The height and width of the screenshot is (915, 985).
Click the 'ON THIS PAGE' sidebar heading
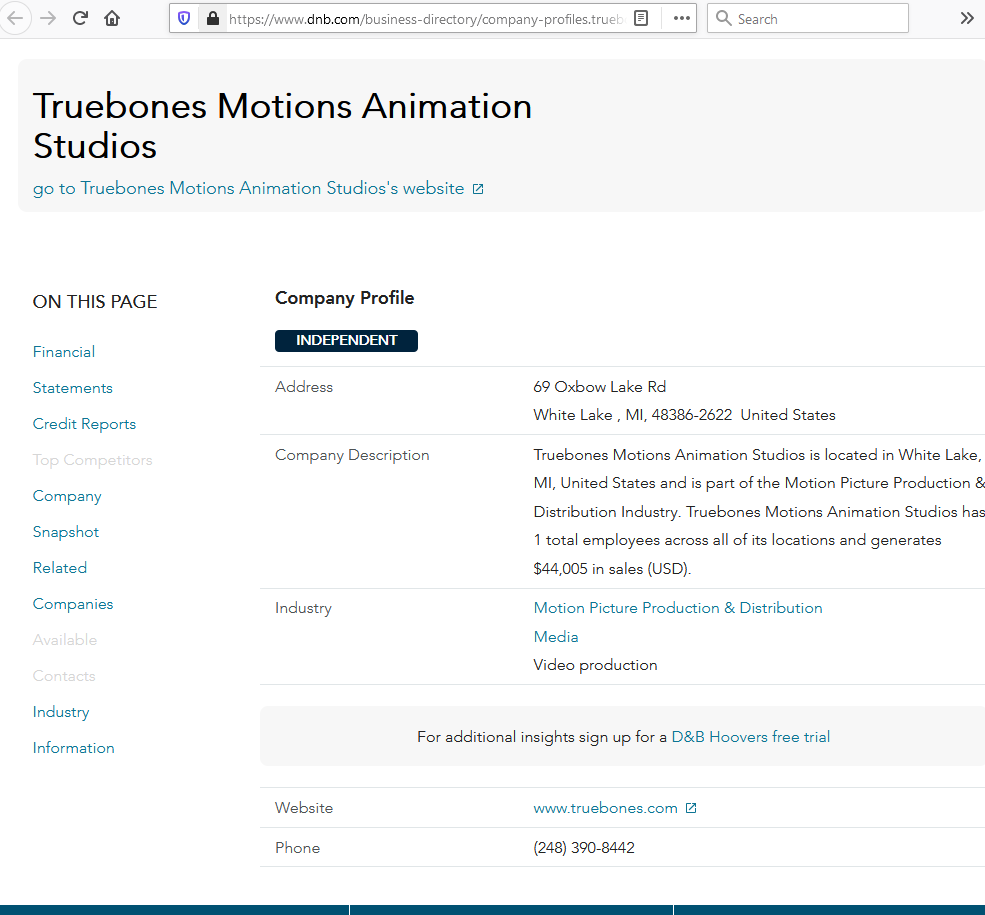click(x=95, y=302)
